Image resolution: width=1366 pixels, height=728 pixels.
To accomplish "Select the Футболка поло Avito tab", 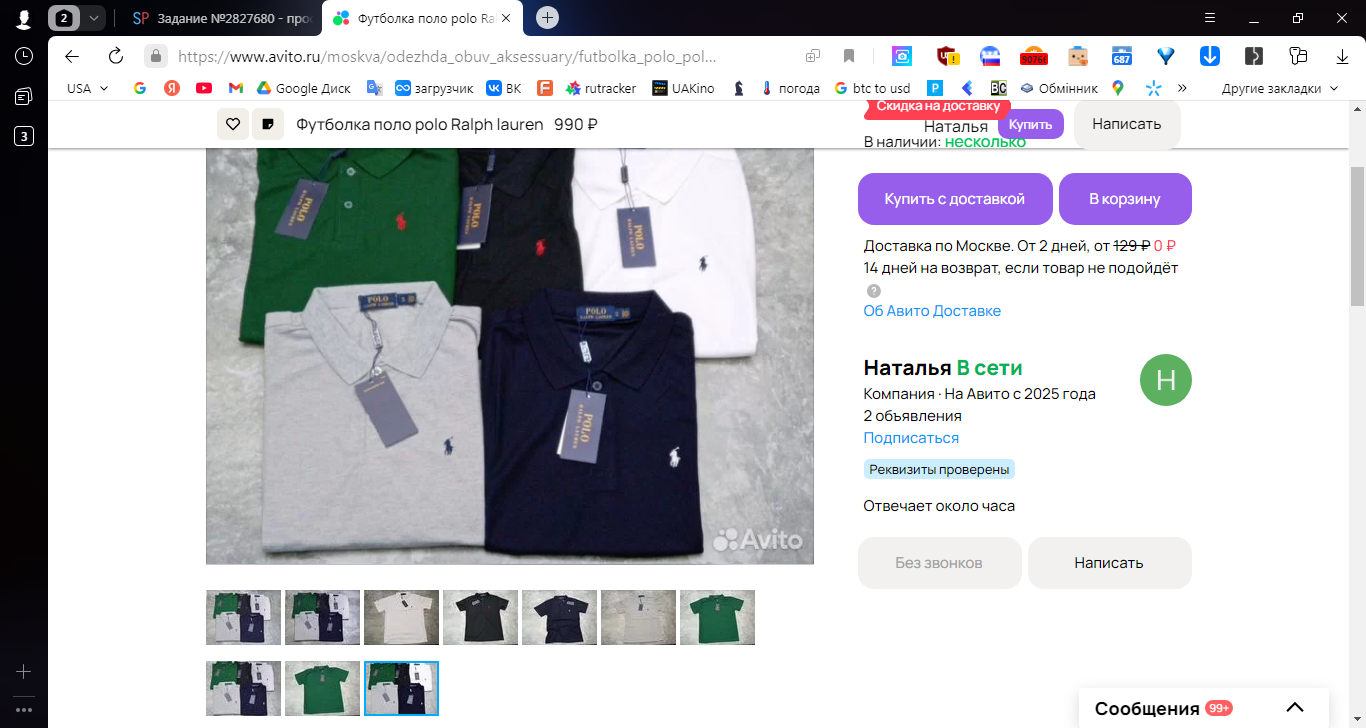I will click(x=420, y=18).
